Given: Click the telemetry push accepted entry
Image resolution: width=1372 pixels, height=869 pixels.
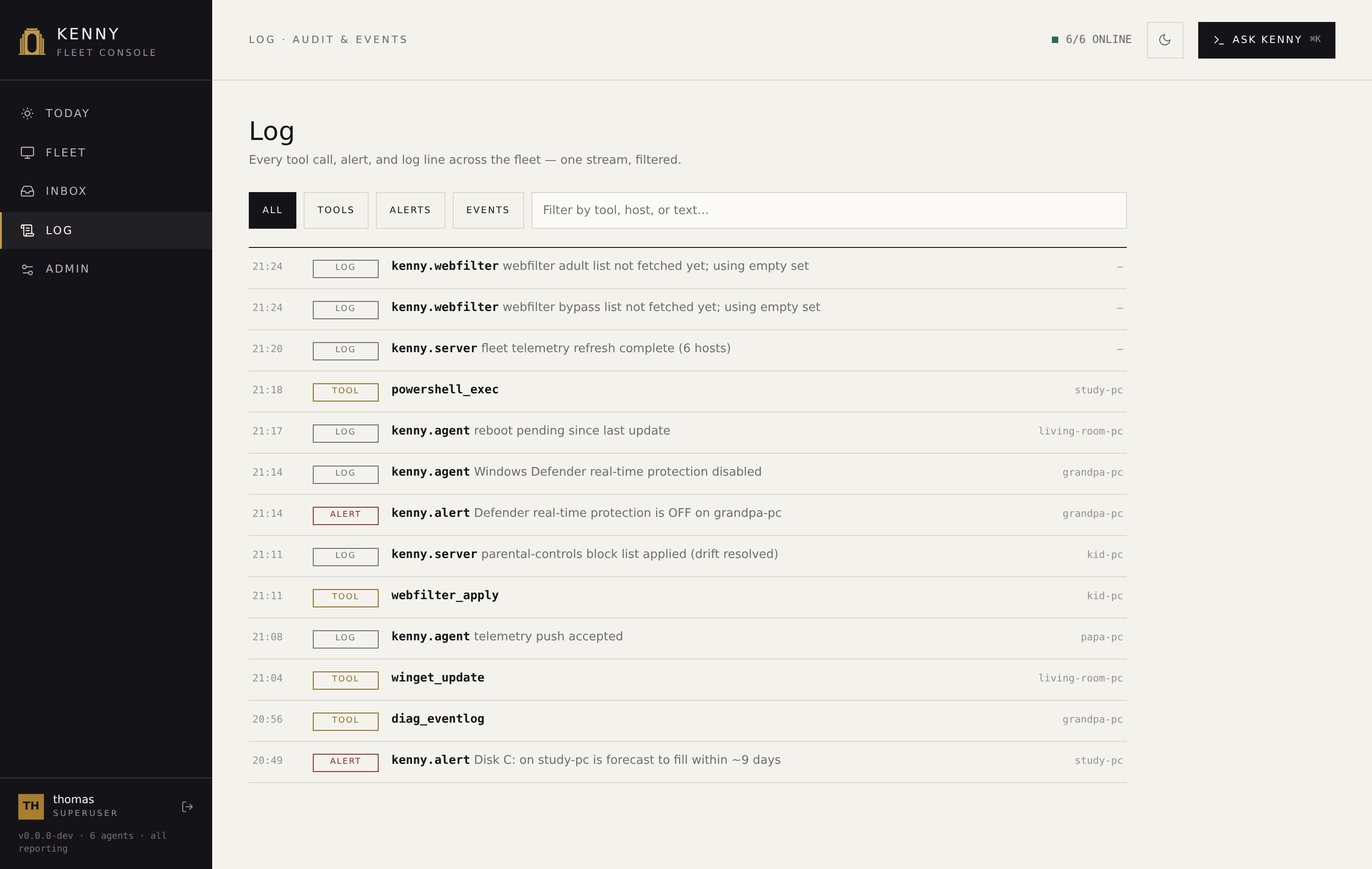Looking at the screenshot, I should coord(687,638).
